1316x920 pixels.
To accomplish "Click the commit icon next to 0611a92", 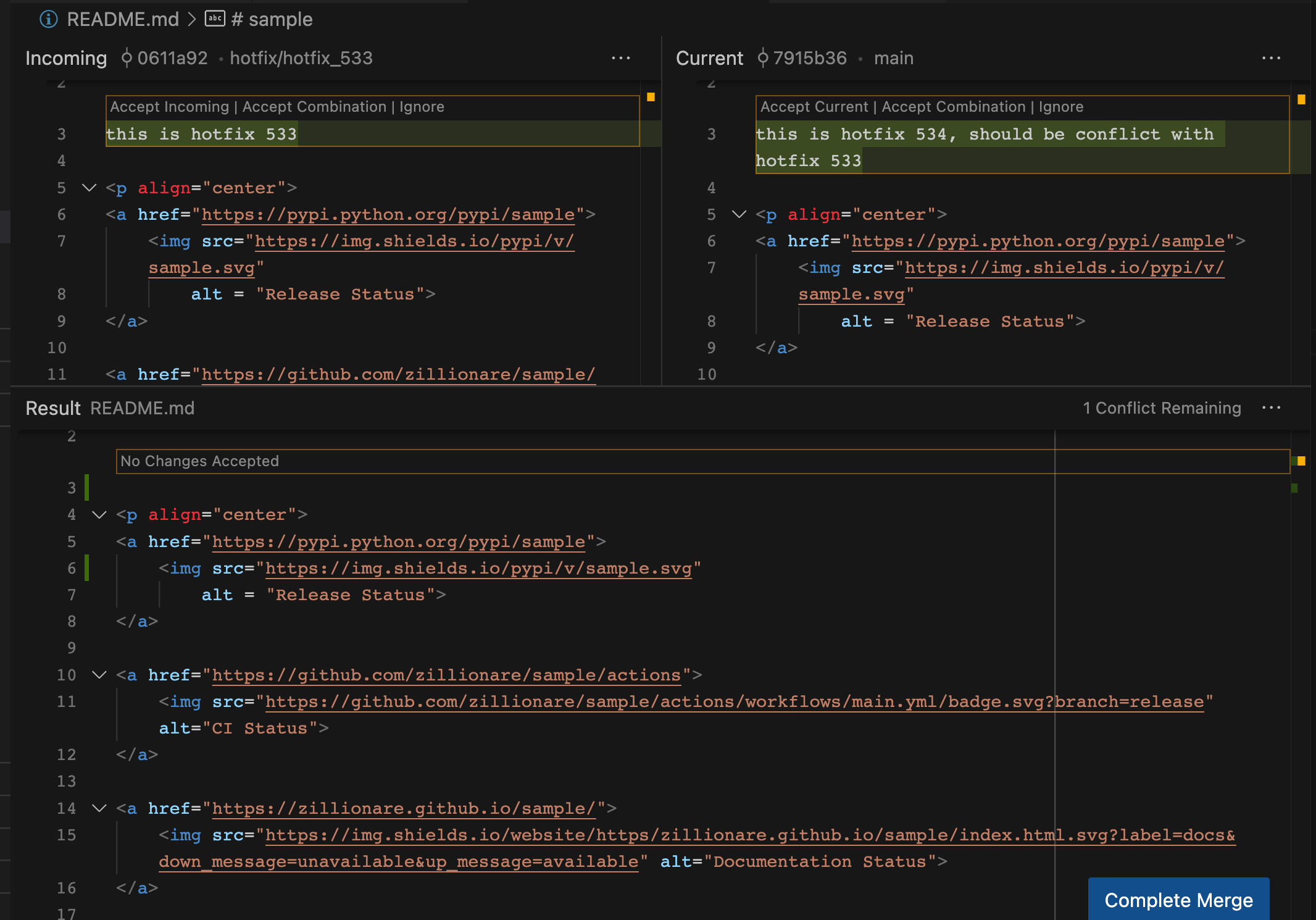I will click(x=127, y=58).
